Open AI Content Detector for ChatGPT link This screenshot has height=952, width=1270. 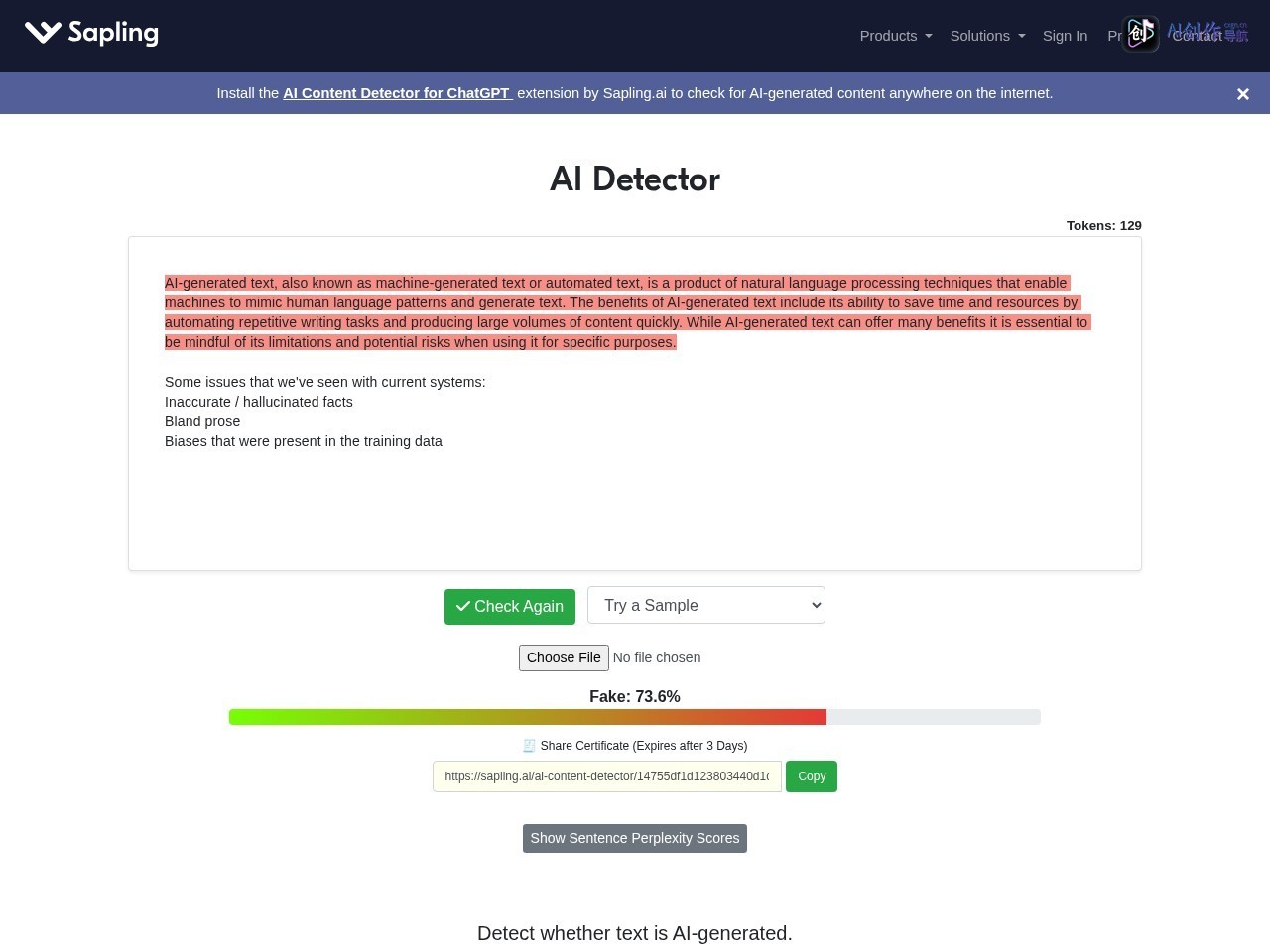[398, 93]
